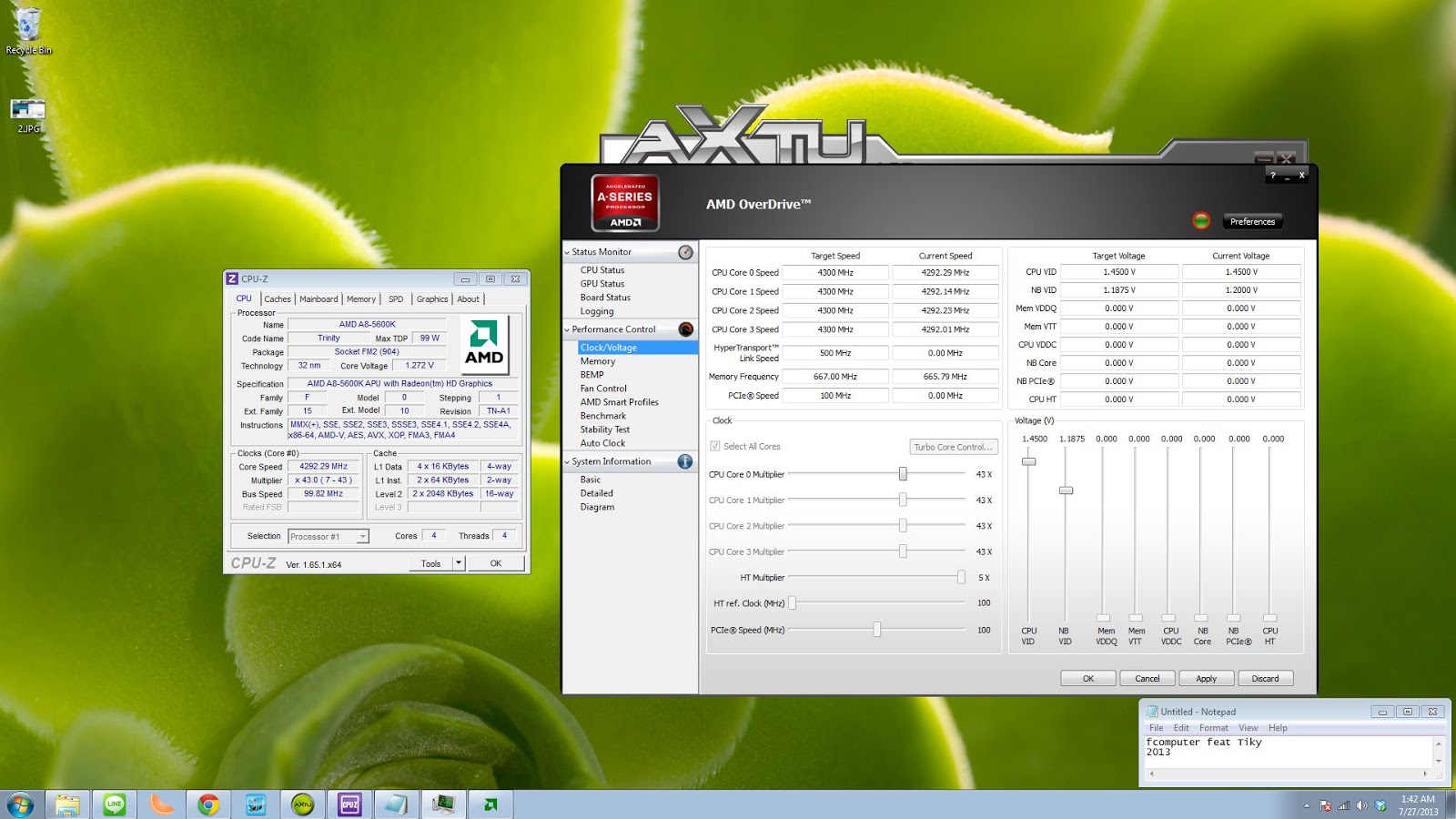The height and width of the screenshot is (819, 1456).
Task: Switch to Mainboard tab in CPU-Z
Action: pos(318,298)
